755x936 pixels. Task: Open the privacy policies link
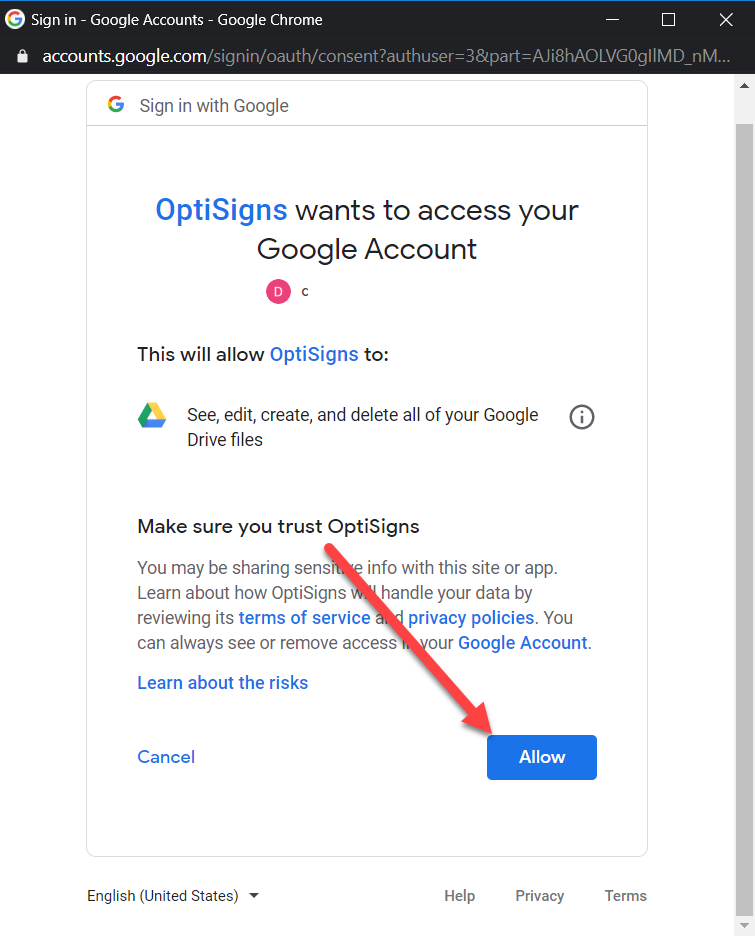471,618
